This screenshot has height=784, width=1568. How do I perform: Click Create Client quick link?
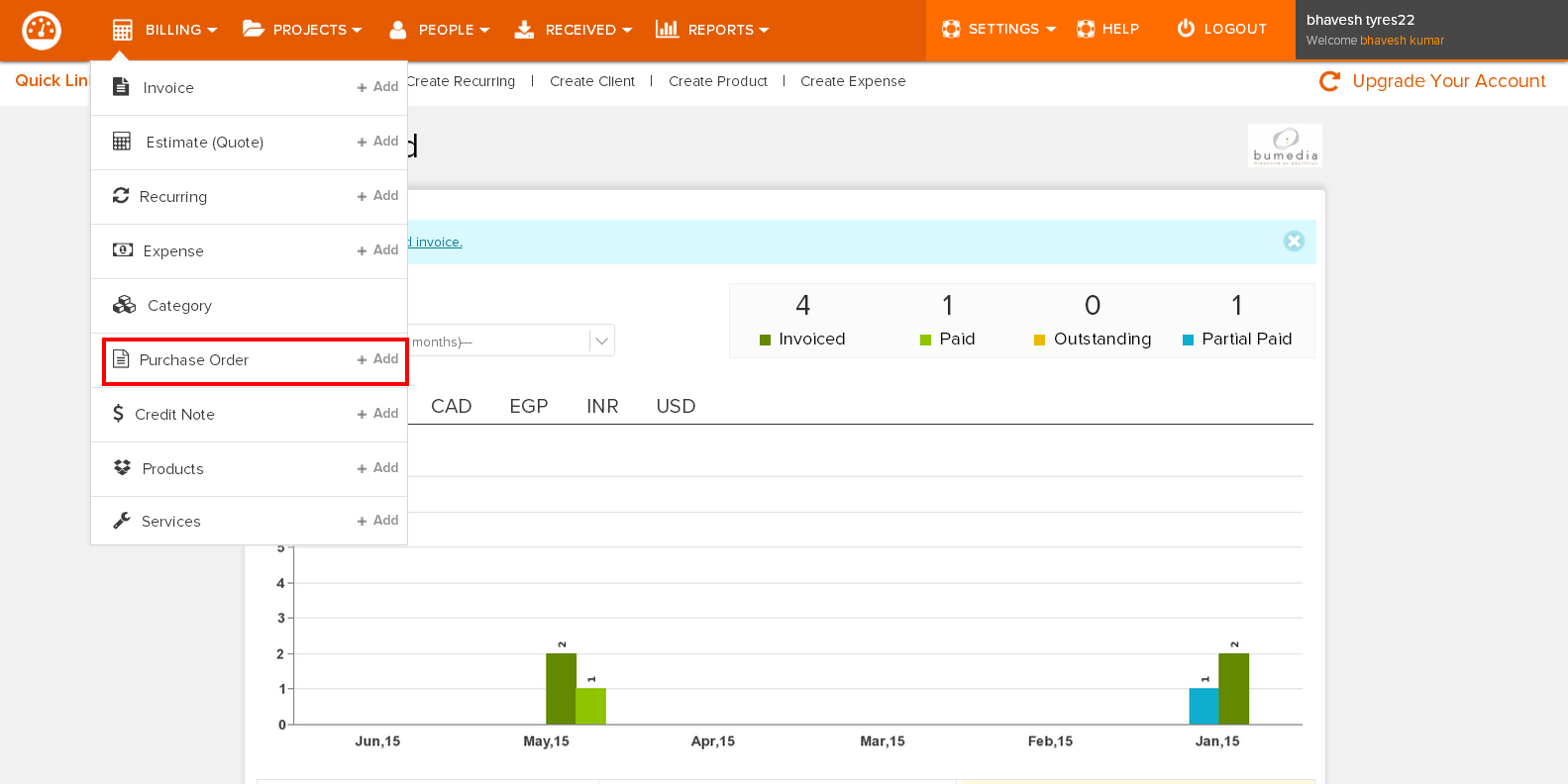click(x=592, y=81)
